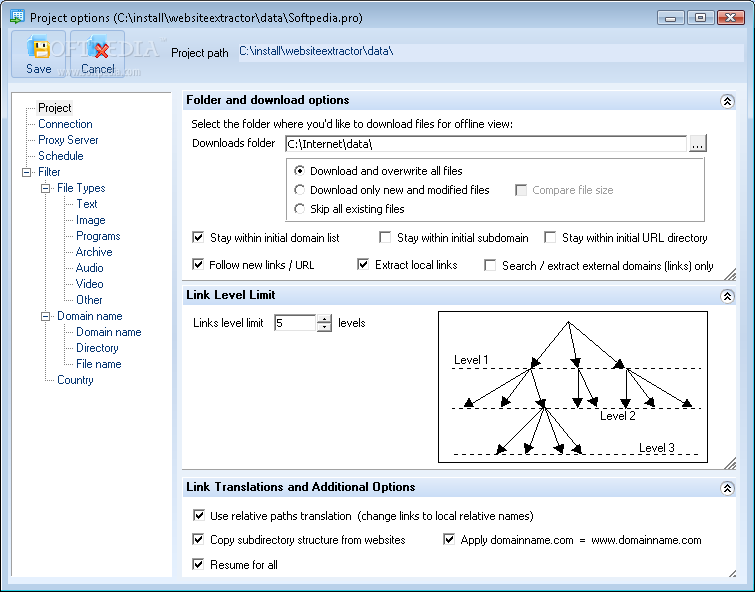This screenshot has width=755, height=592.
Task: Click the application icon in title bar
Action: (x=17, y=17)
